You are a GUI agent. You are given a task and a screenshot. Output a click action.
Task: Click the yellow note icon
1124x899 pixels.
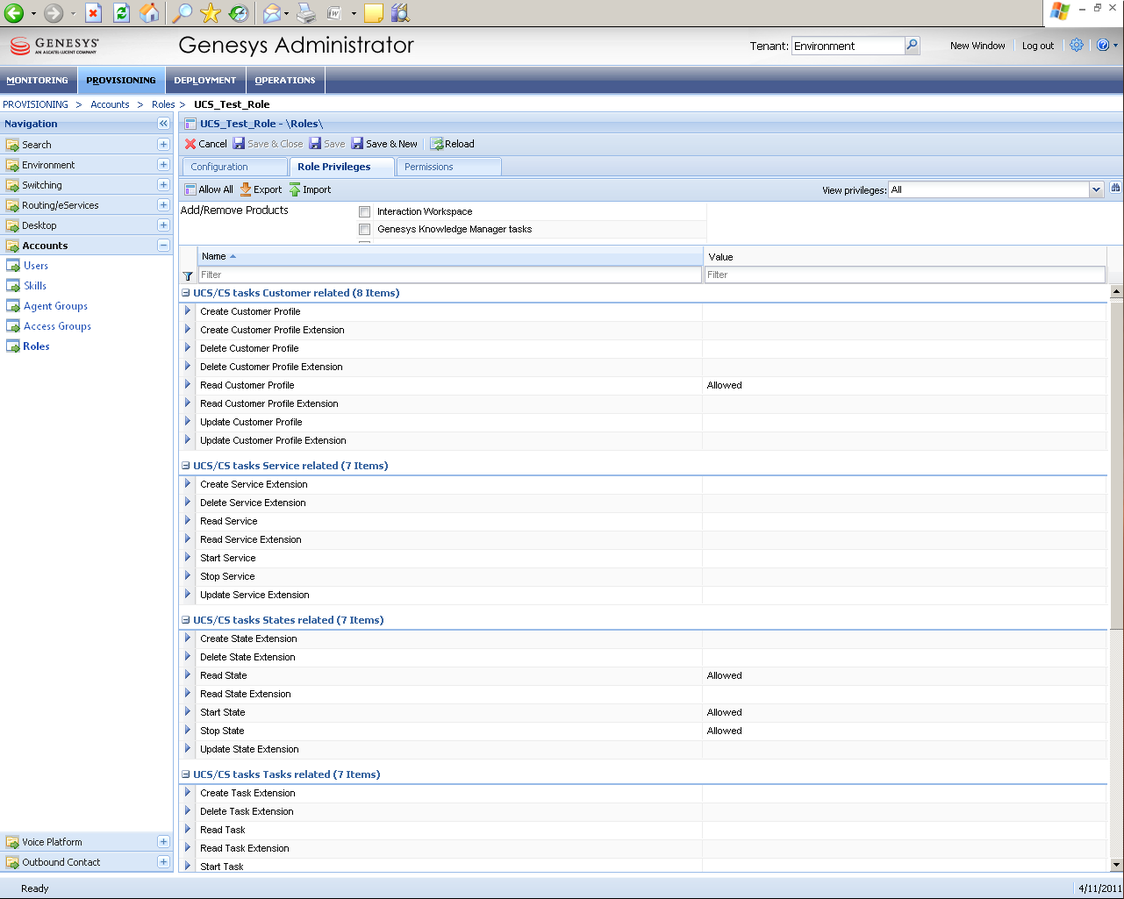pyautogui.click(x=373, y=12)
